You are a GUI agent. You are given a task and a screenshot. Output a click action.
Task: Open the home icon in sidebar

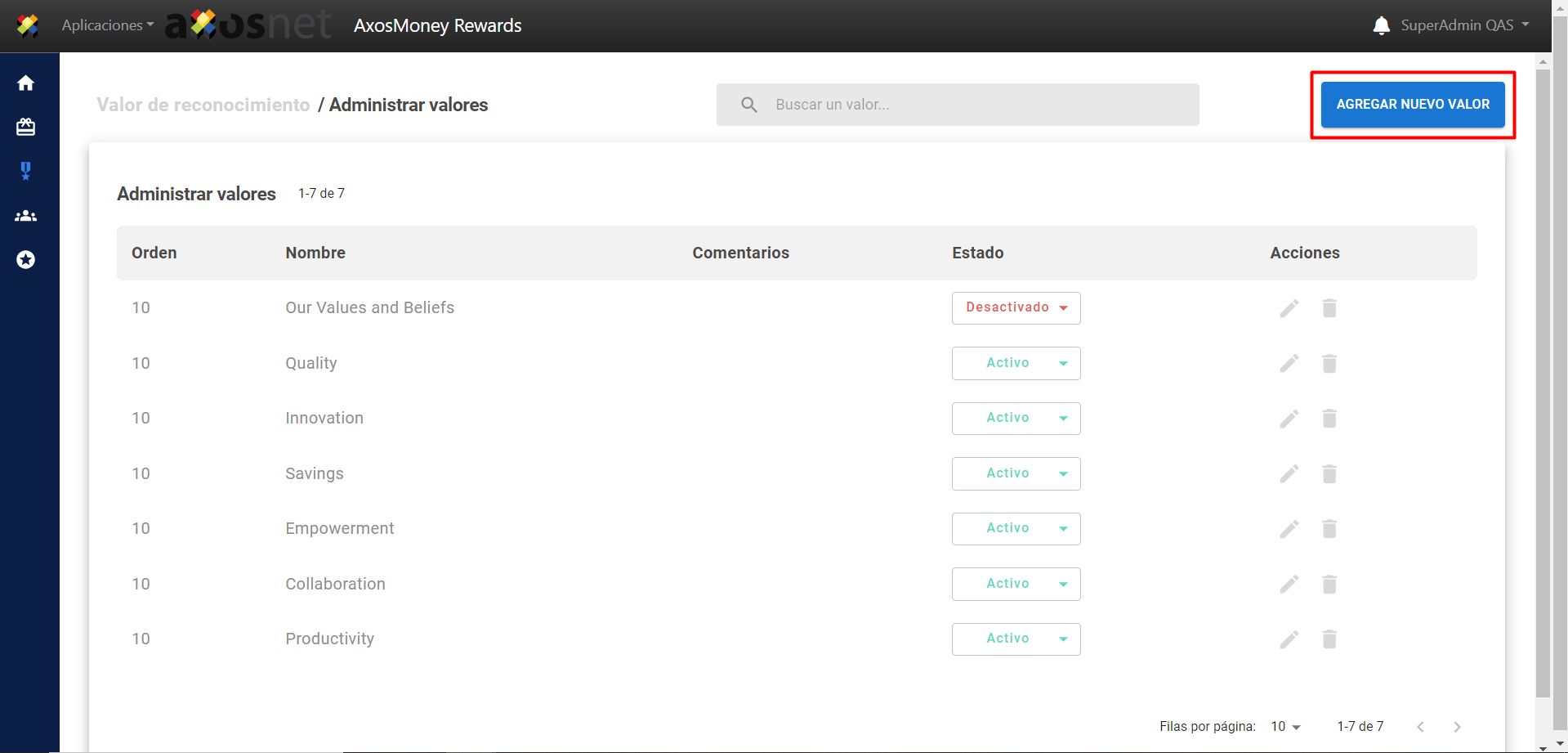pyautogui.click(x=26, y=83)
